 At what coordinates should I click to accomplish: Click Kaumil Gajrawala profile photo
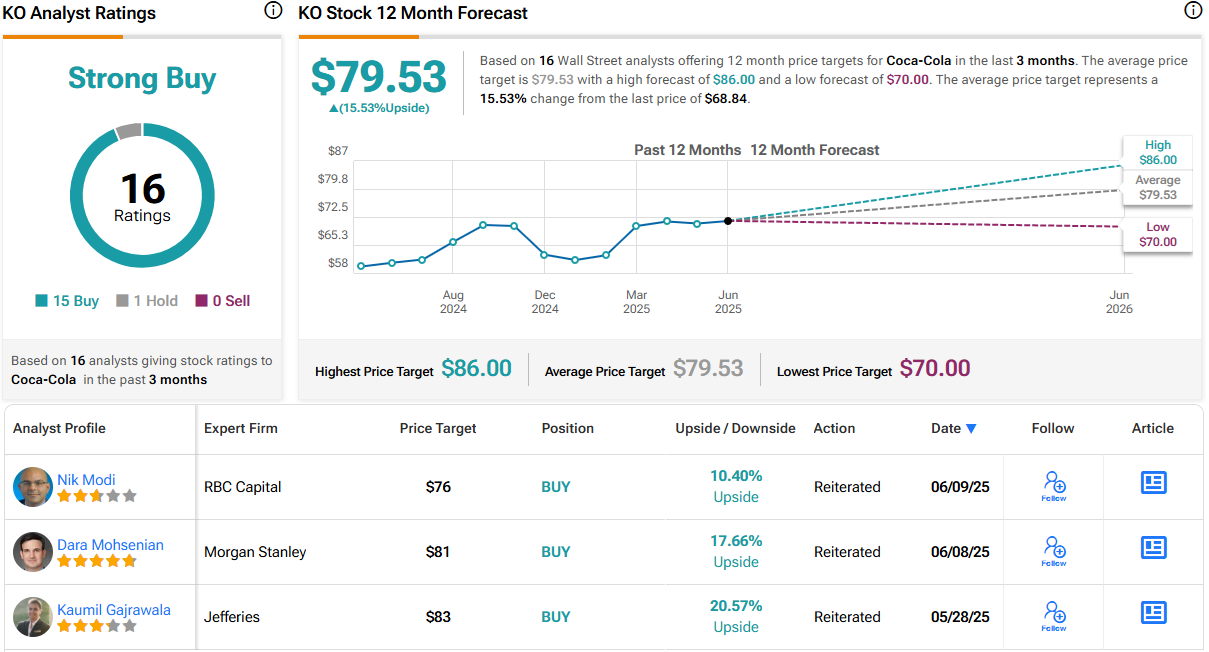(x=33, y=617)
